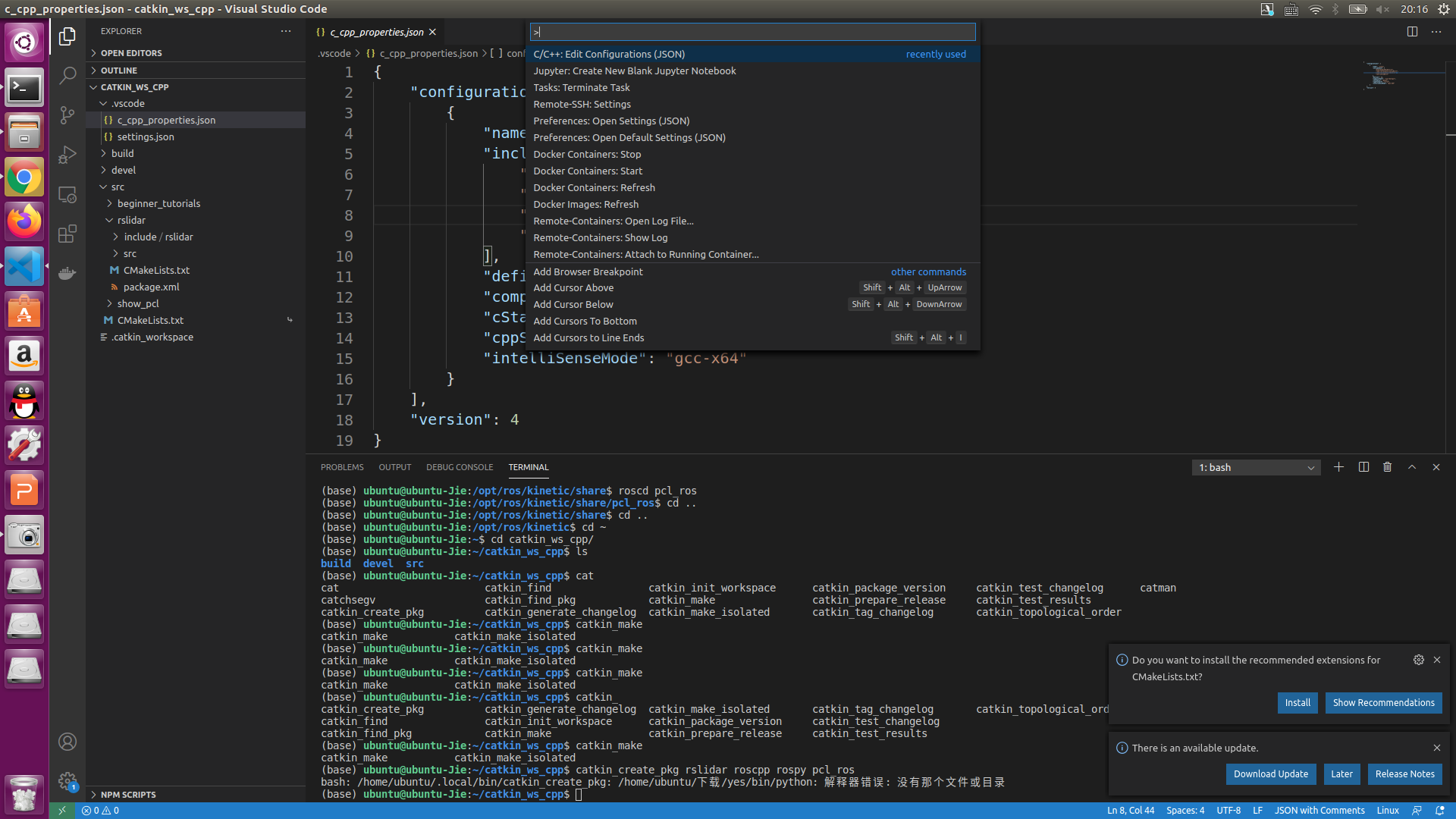
Task: Open the Docker view icon
Action: pyautogui.click(x=67, y=273)
